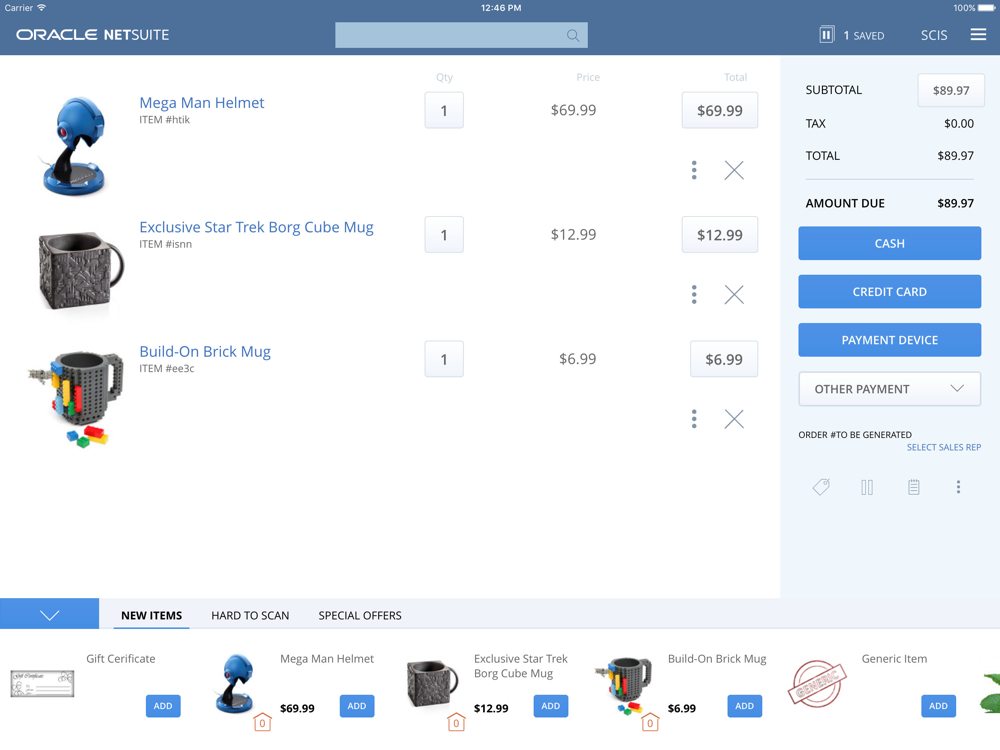Switch to Hard to Scan tab

pos(250,615)
